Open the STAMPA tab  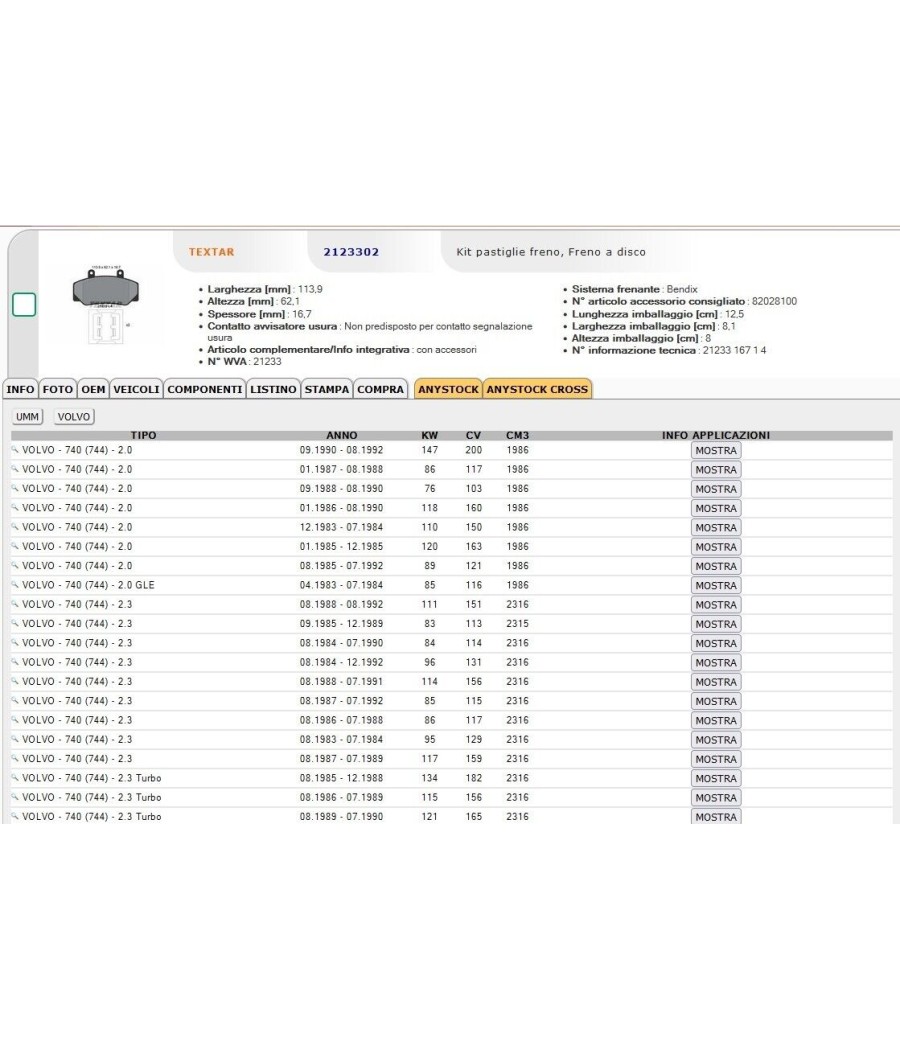[327, 389]
